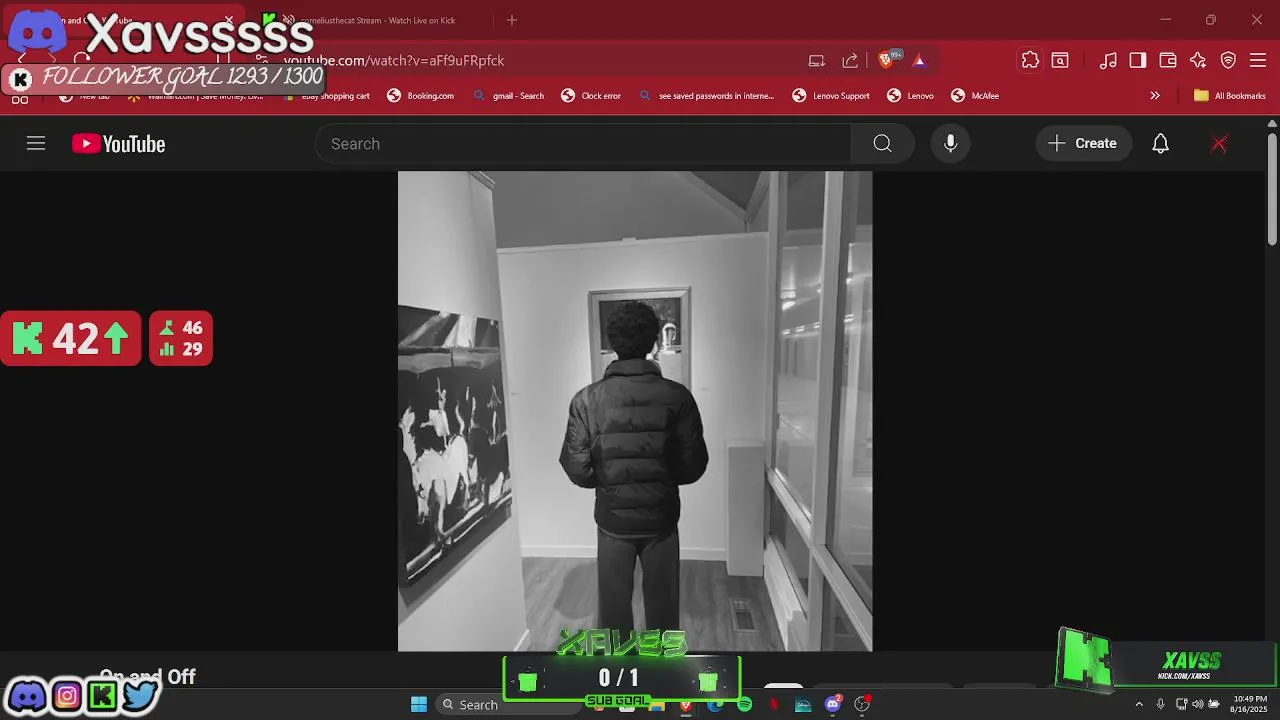Open the McAfee bookmark
Viewport: 1280px width, 720px height.
[x=975, y=96]
